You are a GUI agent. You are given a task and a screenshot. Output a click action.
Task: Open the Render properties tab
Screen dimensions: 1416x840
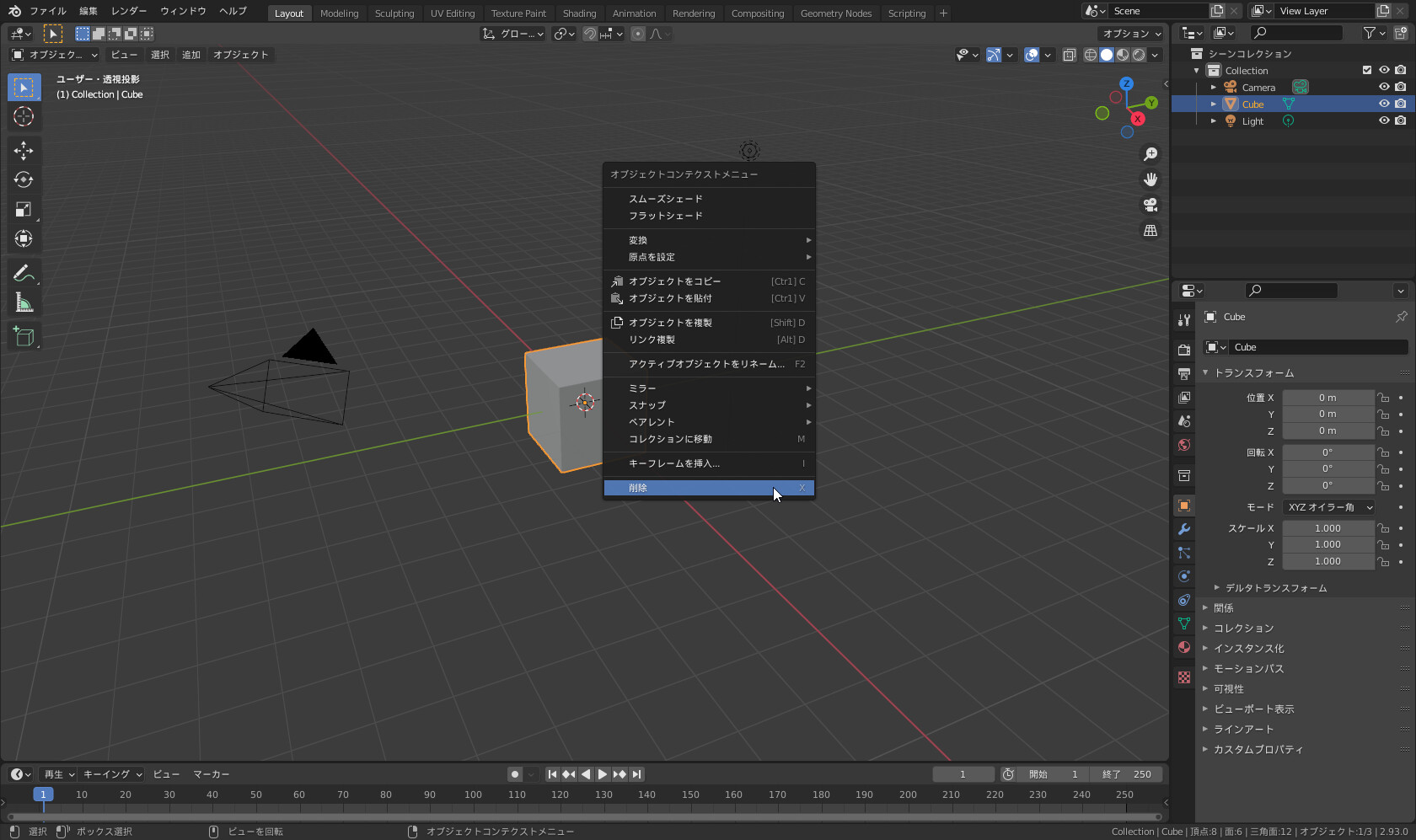coord(1184,350)
